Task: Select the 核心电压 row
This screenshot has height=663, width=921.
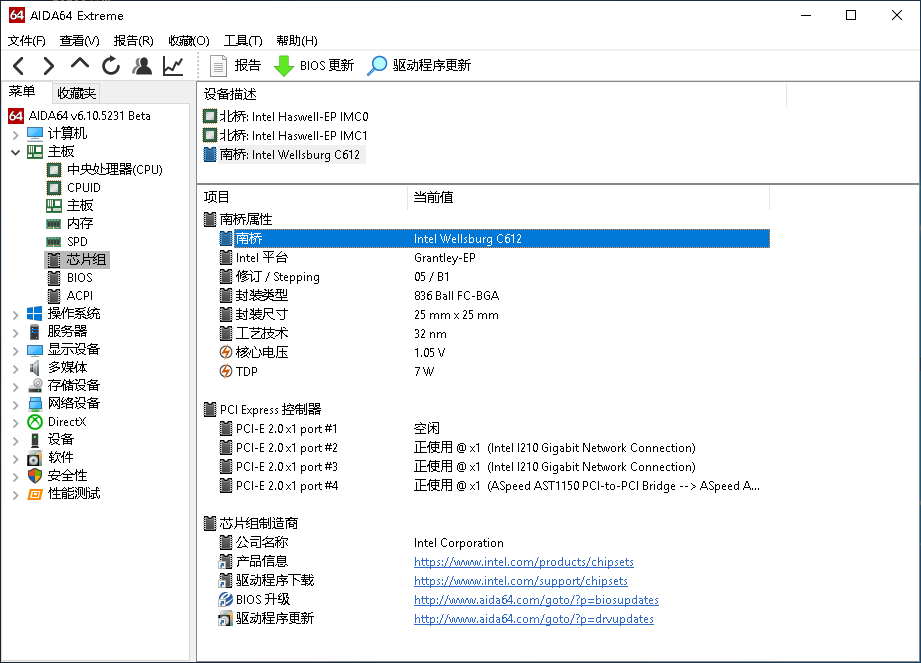Action: [493, 352]
